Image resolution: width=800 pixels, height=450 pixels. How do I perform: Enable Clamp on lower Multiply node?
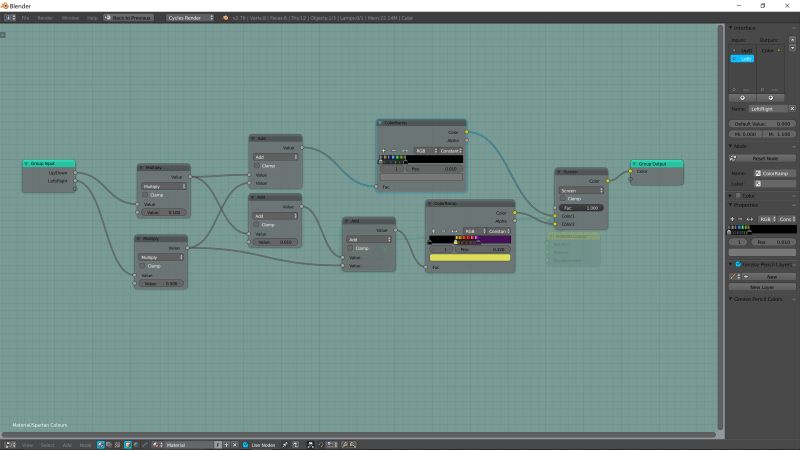pyautogui.click(x=143, y=266)
